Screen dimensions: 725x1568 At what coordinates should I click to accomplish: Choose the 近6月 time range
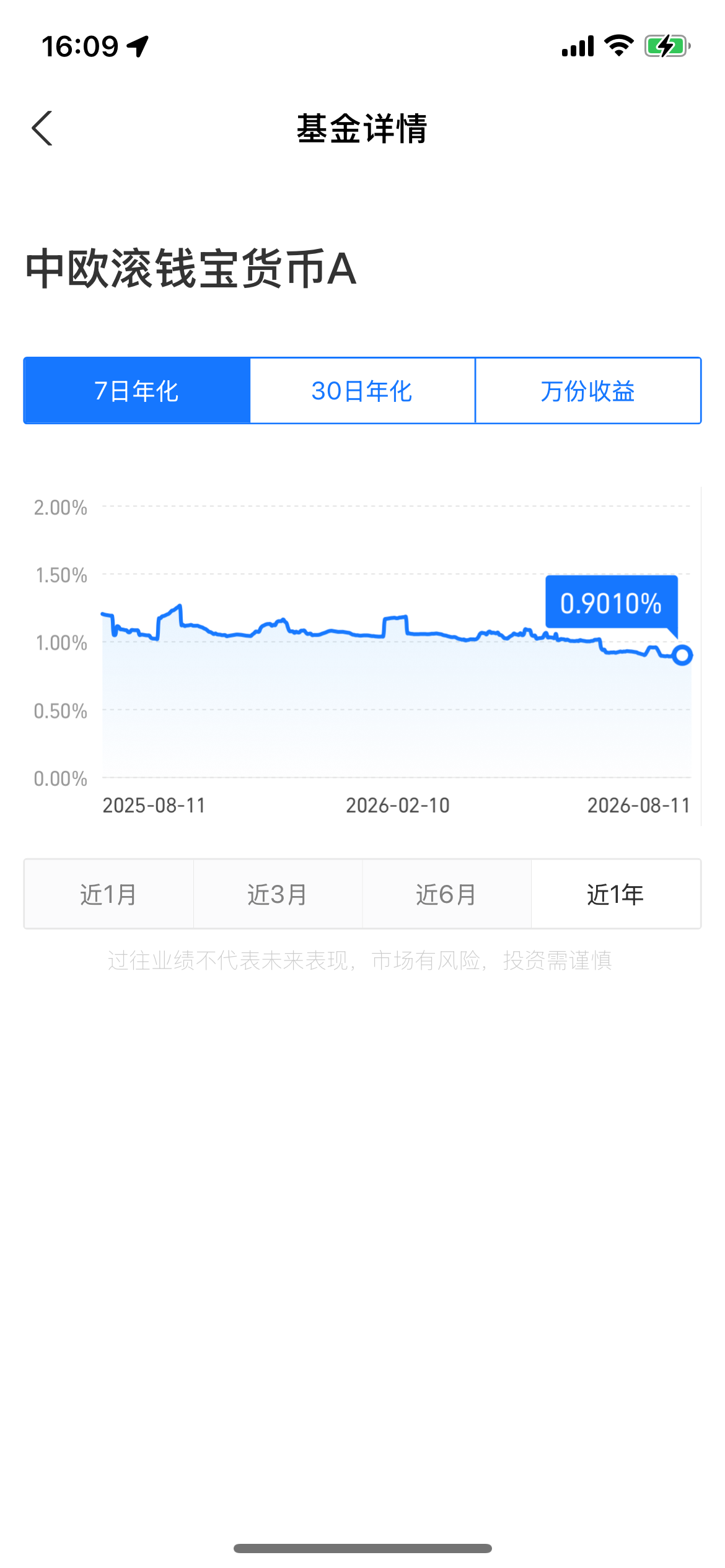pyautogui.click(x=447, y=894)
